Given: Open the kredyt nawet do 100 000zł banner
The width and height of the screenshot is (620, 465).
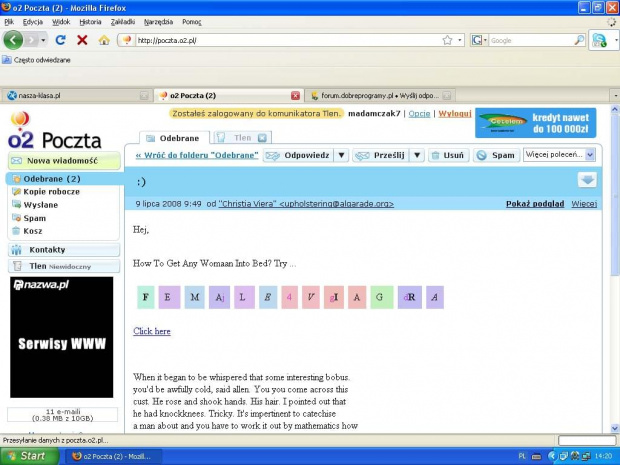Looking at the screenshot, I should 535,123.
